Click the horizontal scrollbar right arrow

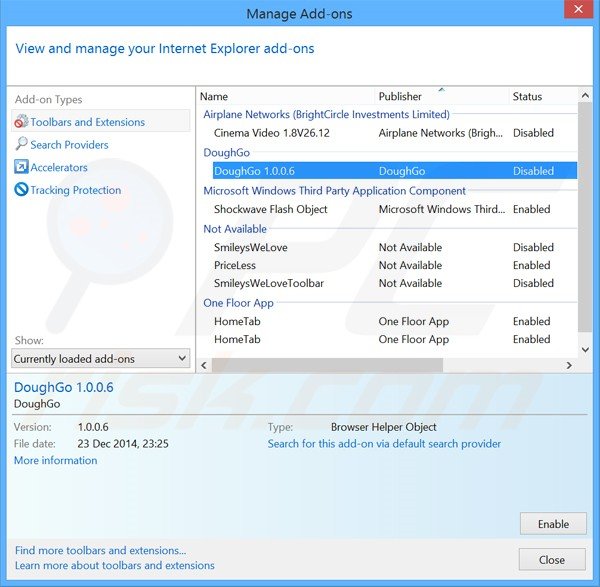569,365
